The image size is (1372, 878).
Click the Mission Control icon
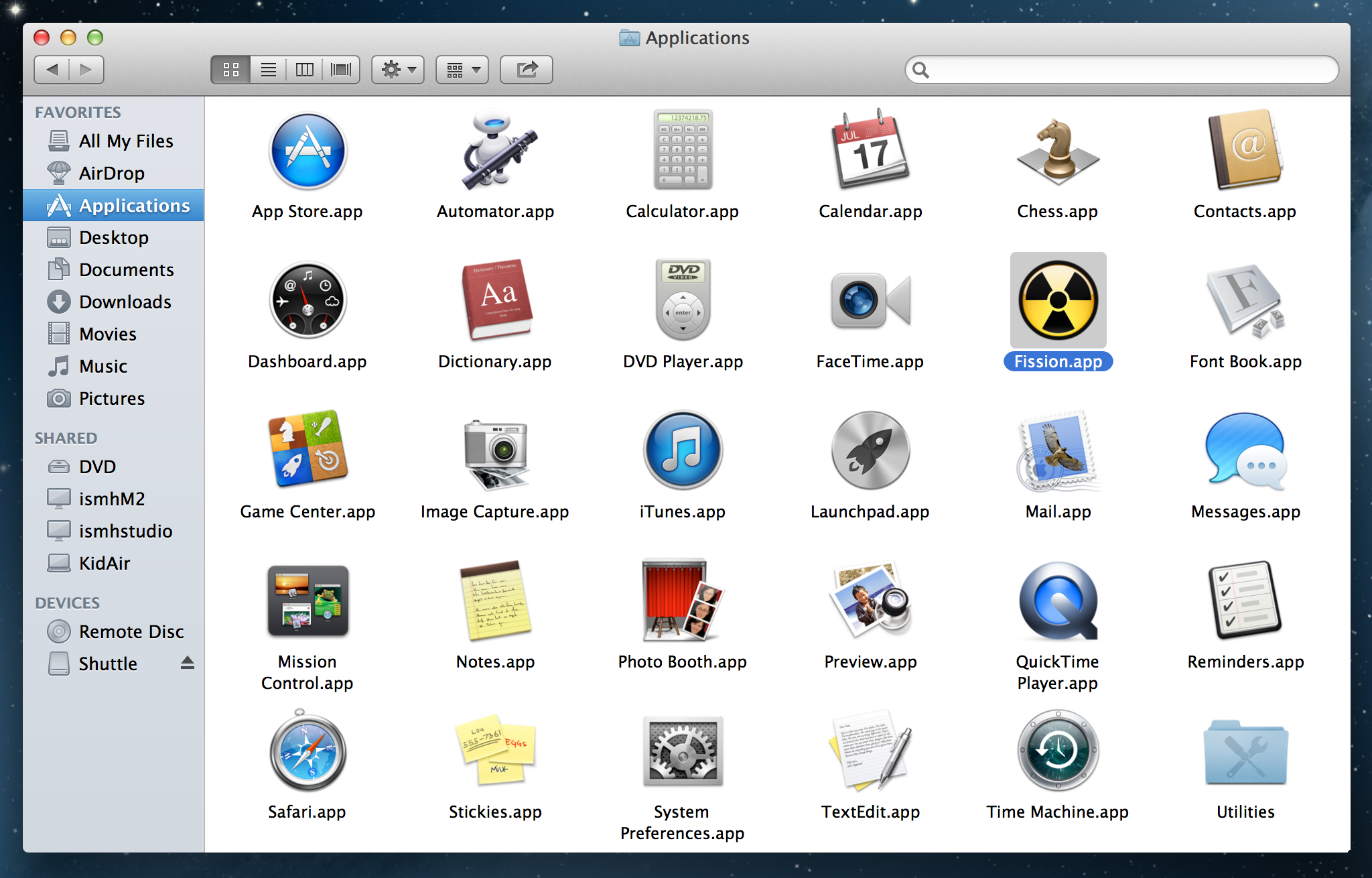pyautogui.click(x=307, y=601)
